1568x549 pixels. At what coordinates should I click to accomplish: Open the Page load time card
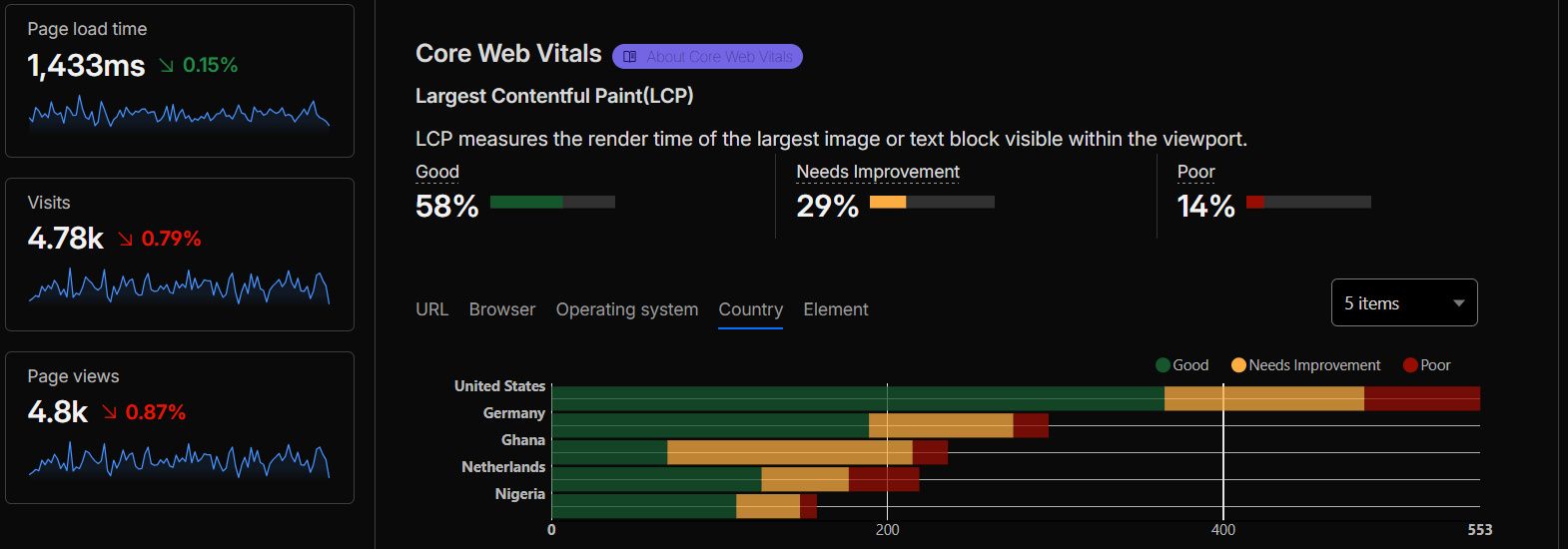180,81
